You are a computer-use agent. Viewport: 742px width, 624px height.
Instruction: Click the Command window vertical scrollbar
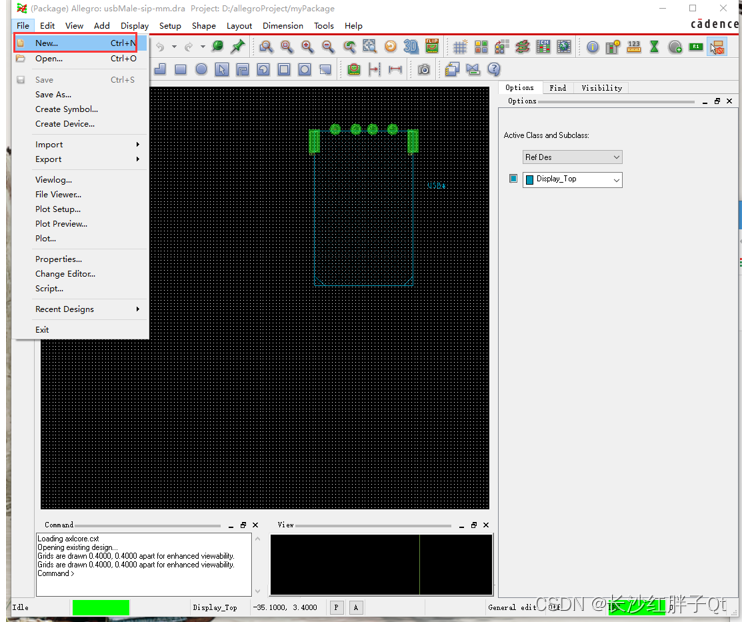click(x=257, y=565)
